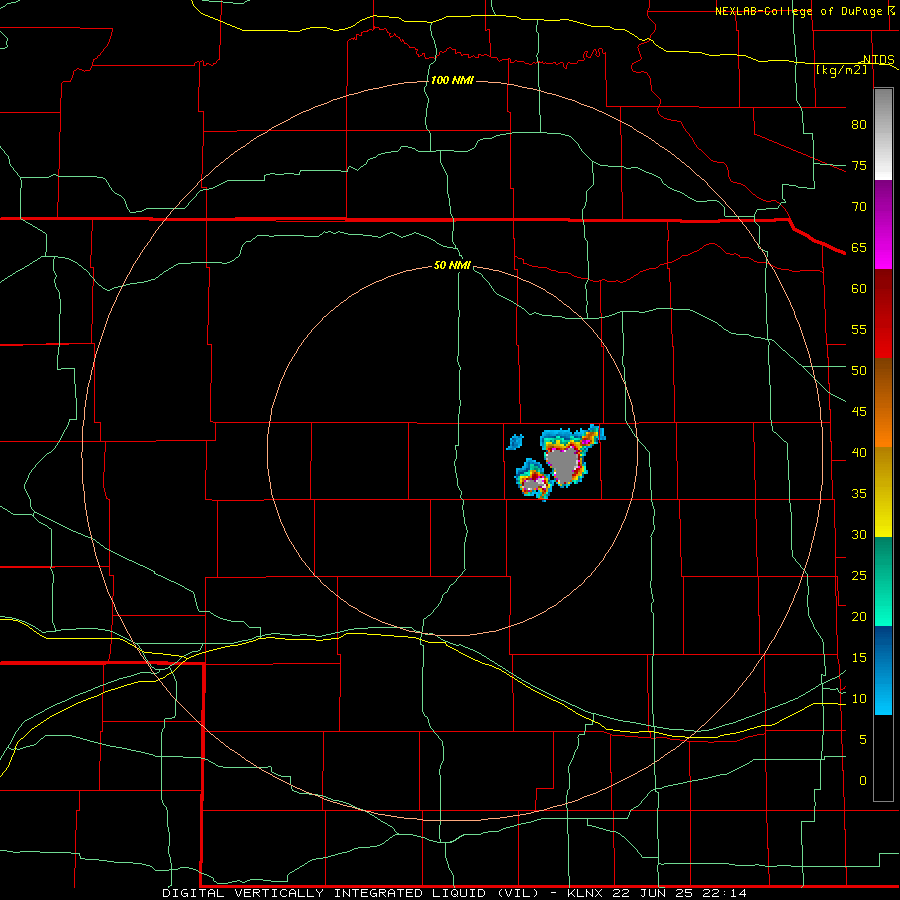Click the 25 value on the VIL scale
The image size is (900, 900).
tap(859, 576)
